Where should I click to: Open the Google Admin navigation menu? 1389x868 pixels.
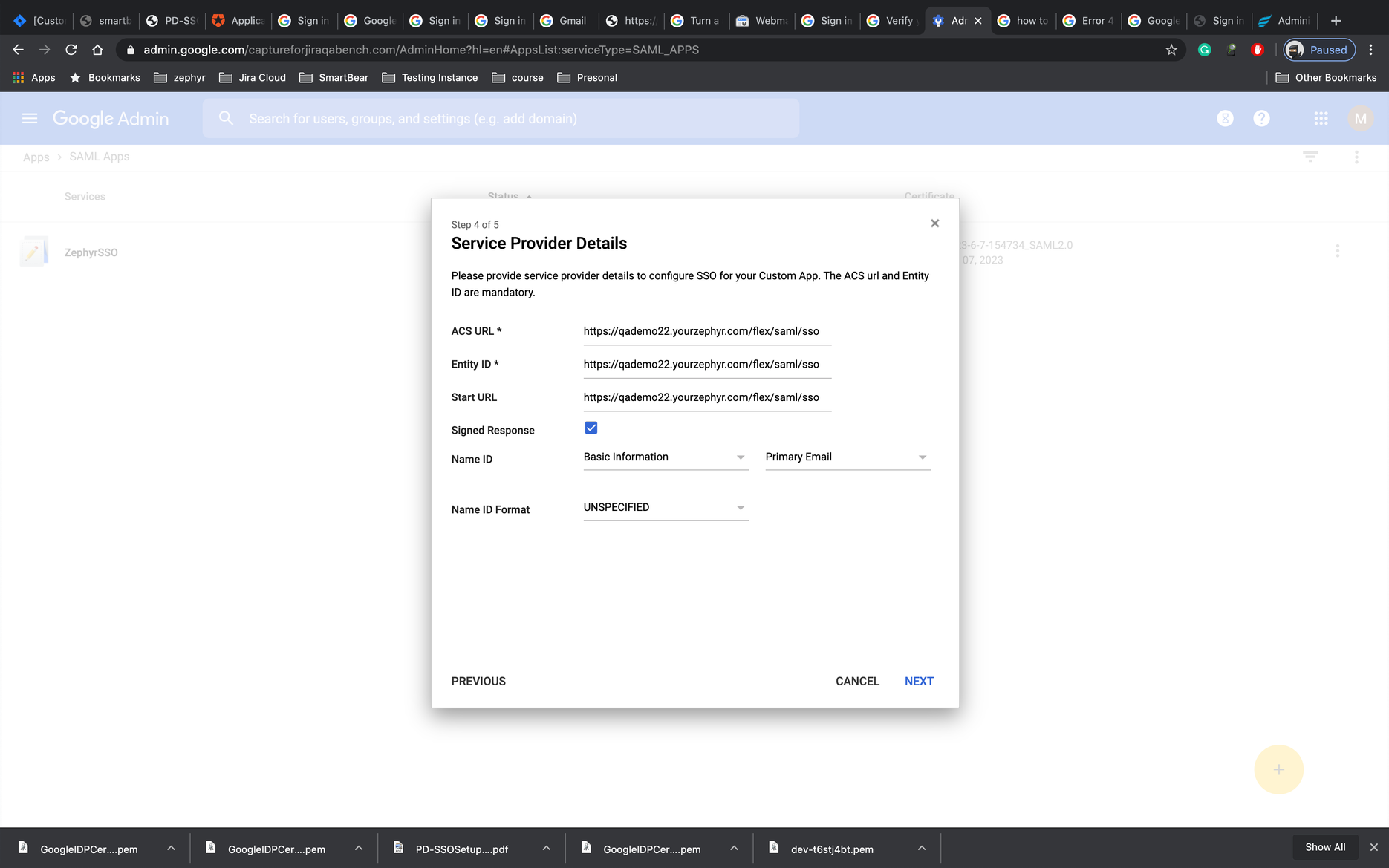29,117
